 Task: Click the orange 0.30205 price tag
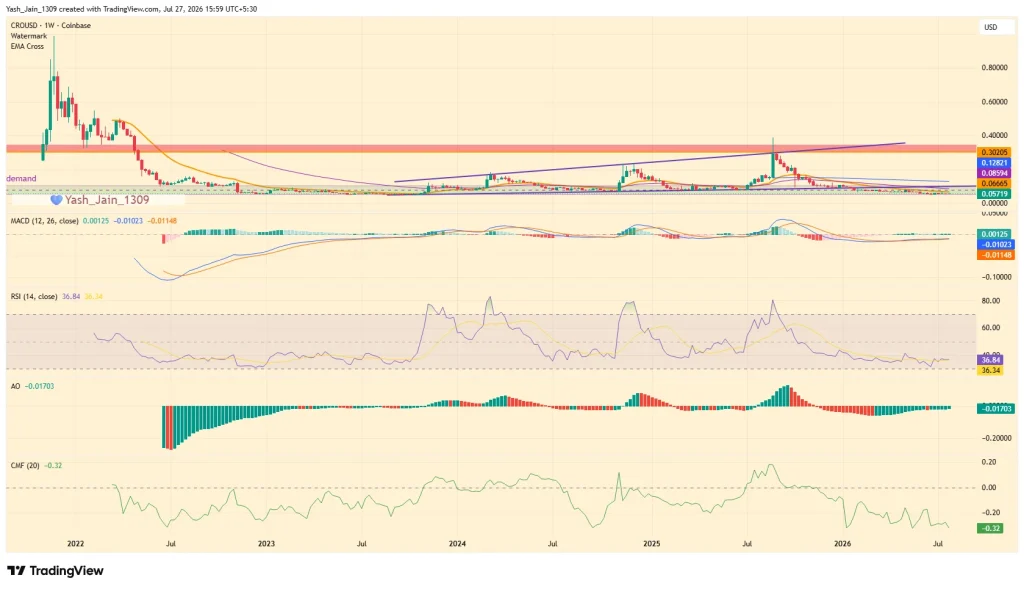coord(995,152)
